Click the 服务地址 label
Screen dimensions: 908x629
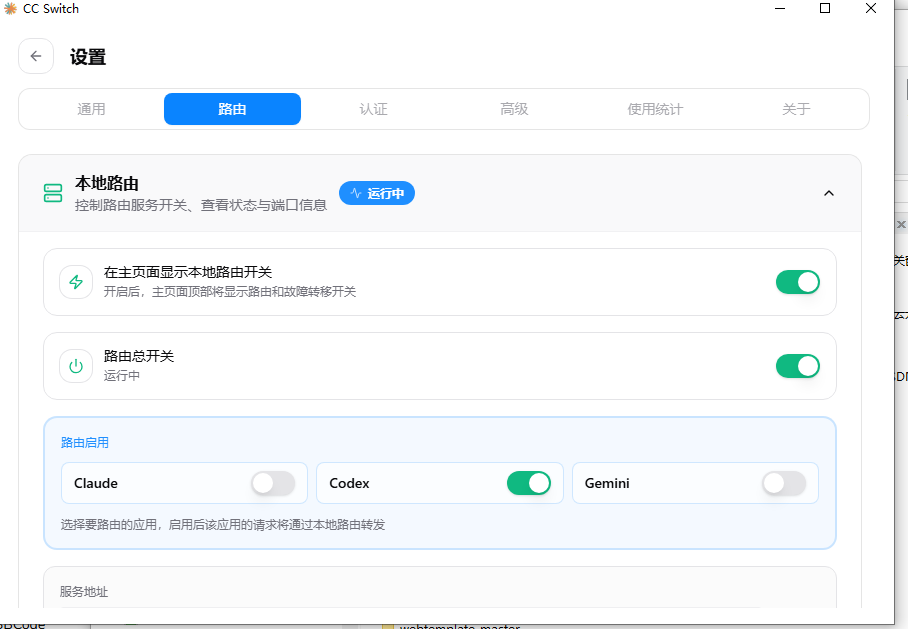point(84,591)
